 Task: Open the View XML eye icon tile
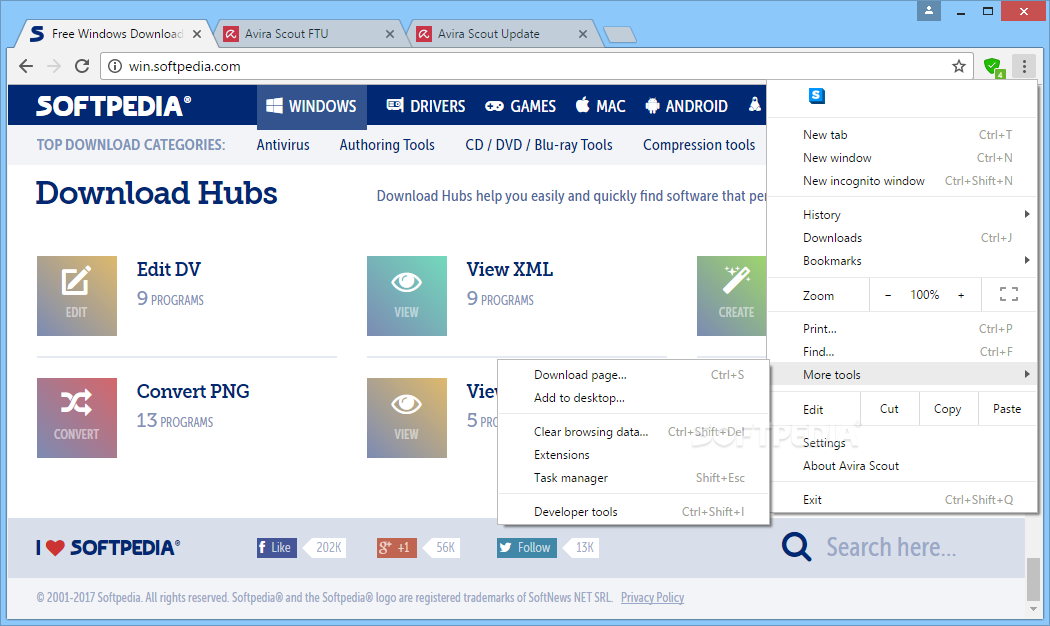coord(406,296)
